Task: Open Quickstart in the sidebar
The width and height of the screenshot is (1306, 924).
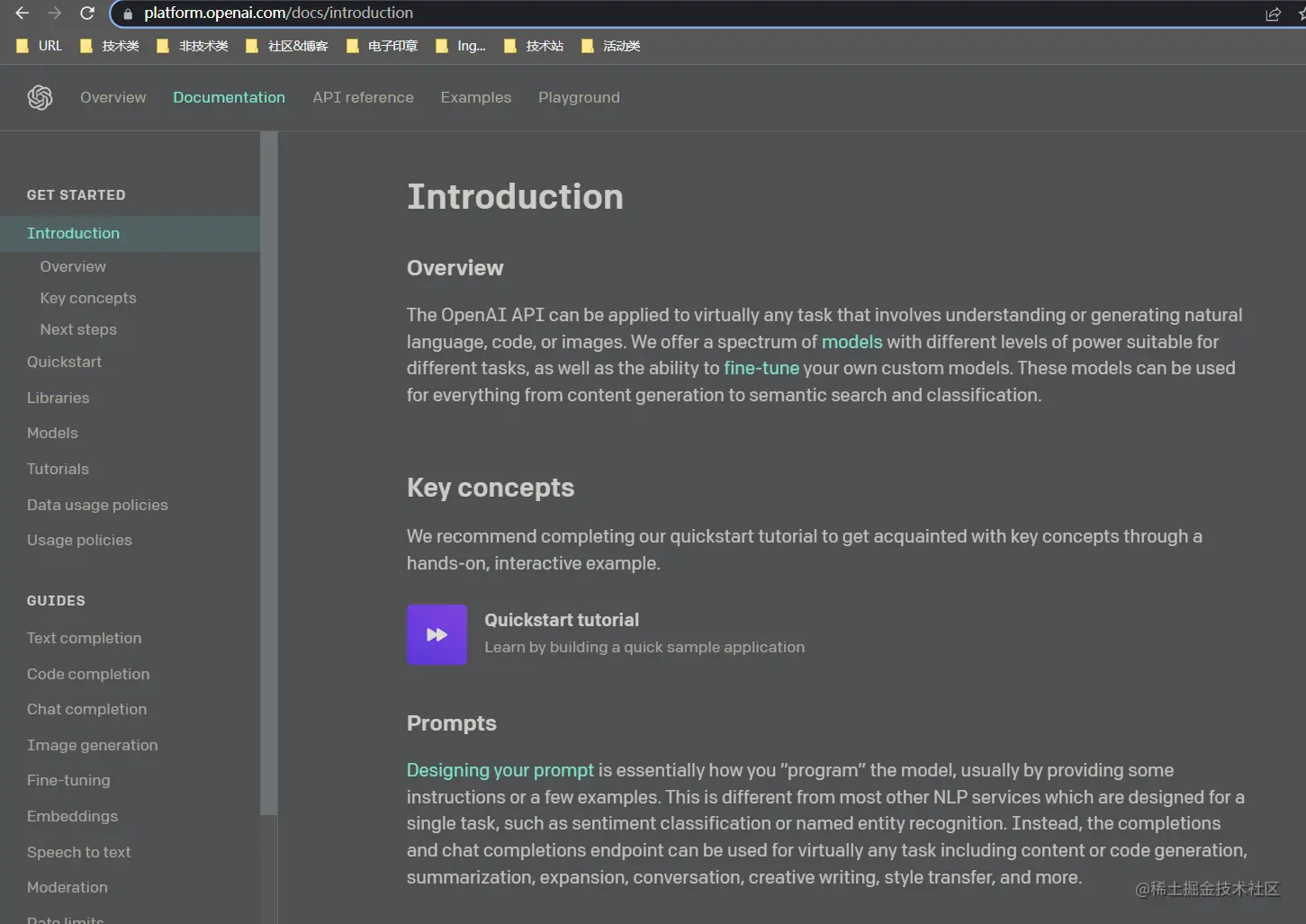Action: click(64, 362)
